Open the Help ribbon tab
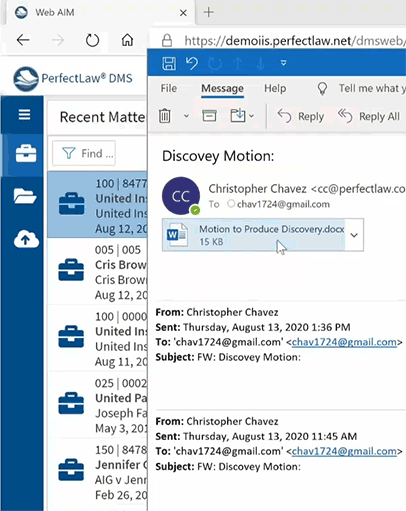406x511 pixels. click(275, 88)
